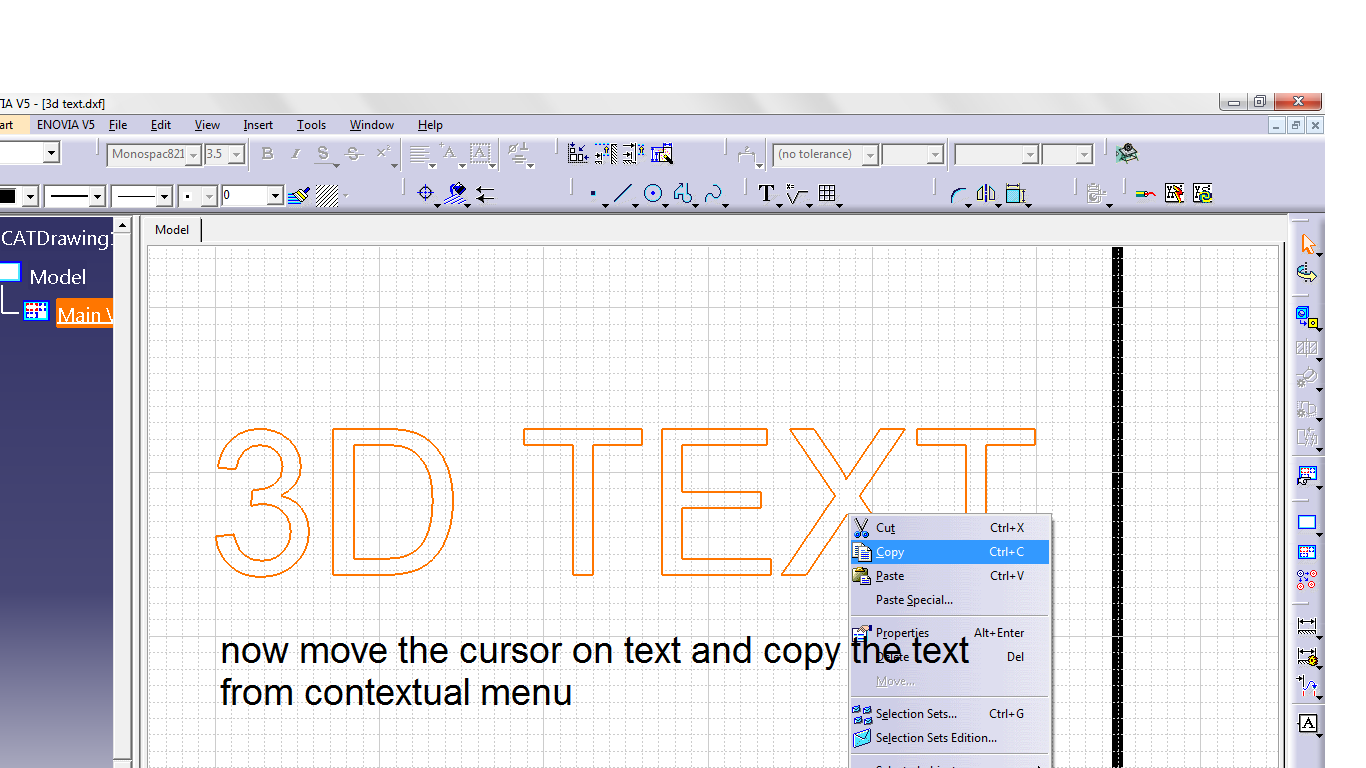Screen dimensions: 1366x768
Task: Choose Copy from the context menu
Action: click(890, 551)
